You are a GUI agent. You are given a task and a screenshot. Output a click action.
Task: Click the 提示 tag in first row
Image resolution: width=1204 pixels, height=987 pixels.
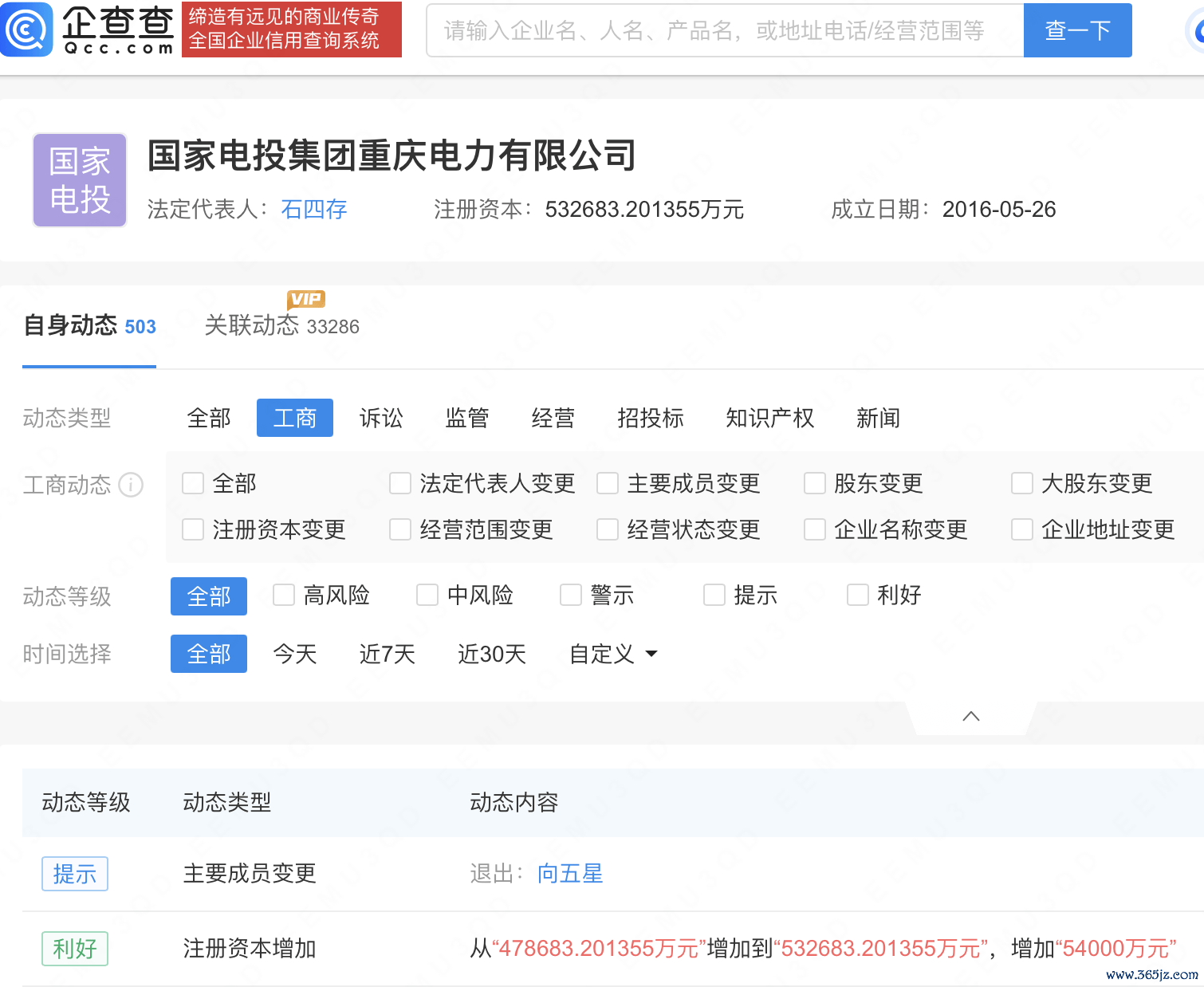pyautogui.click(x=75, y=874)
